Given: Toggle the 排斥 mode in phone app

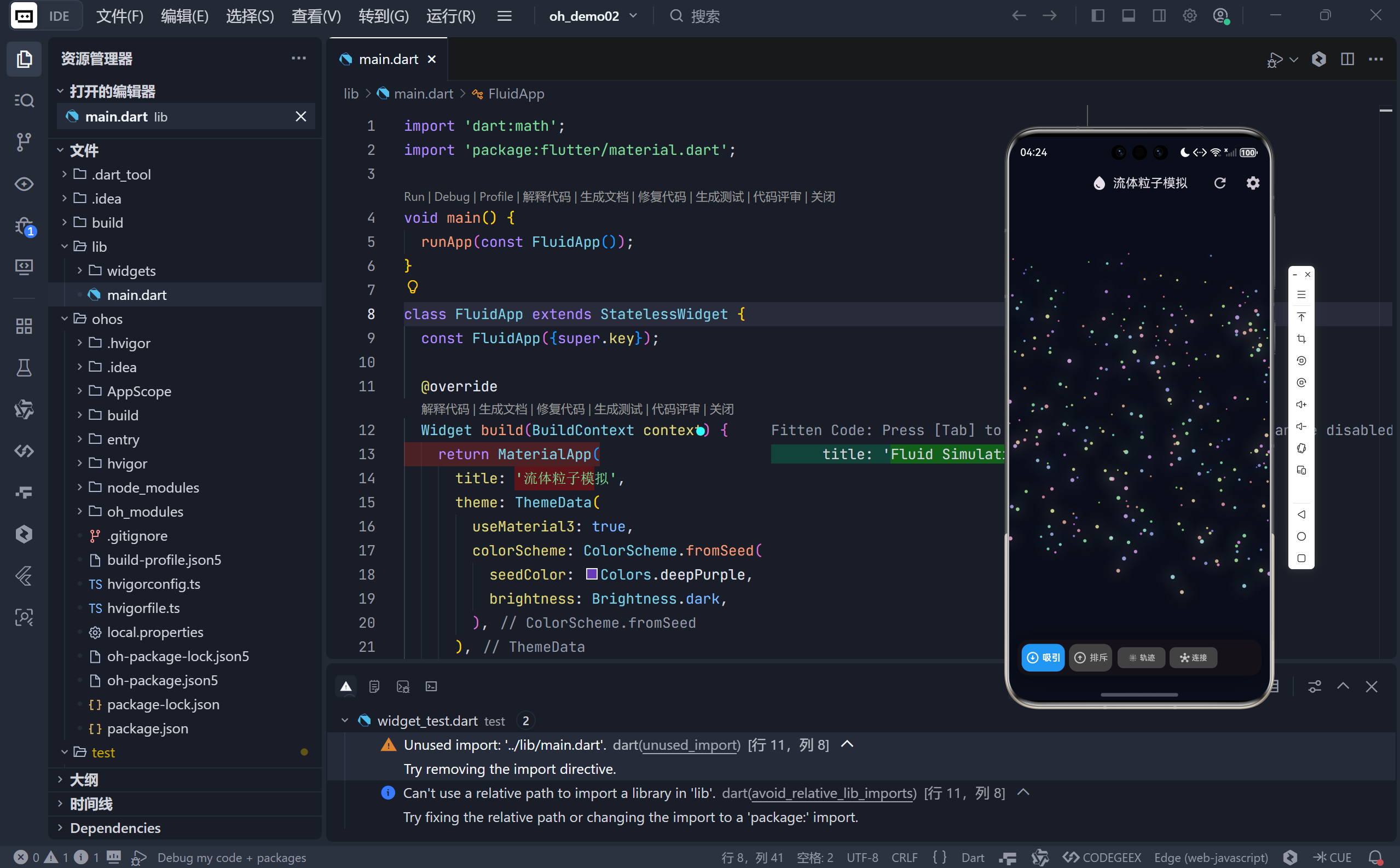Looking at the screenshot, I should [1091, 657].
